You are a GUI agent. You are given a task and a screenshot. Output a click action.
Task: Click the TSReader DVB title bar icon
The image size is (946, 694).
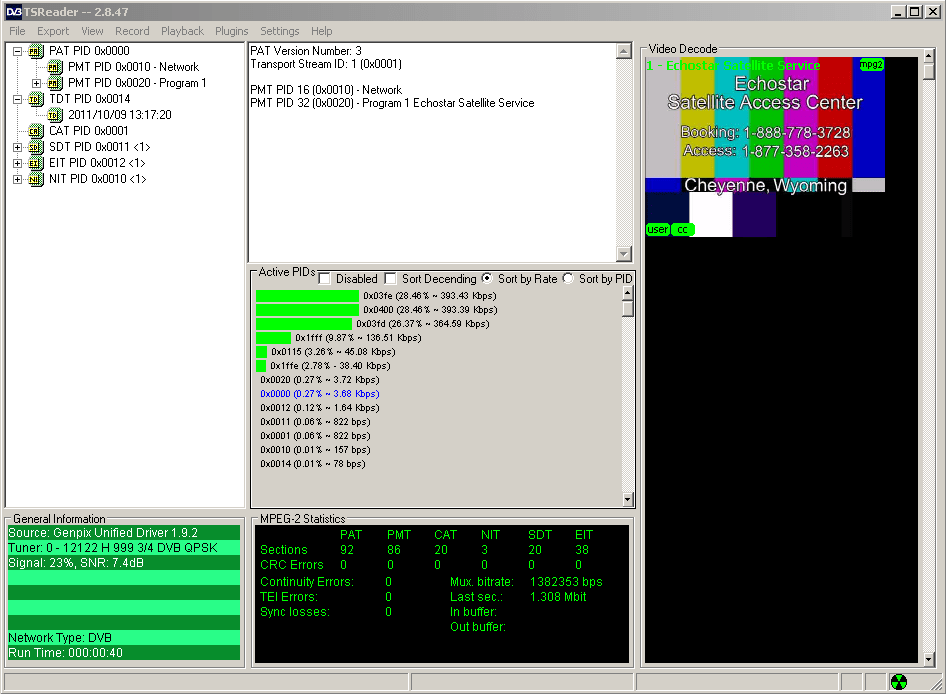pos(14,11)
